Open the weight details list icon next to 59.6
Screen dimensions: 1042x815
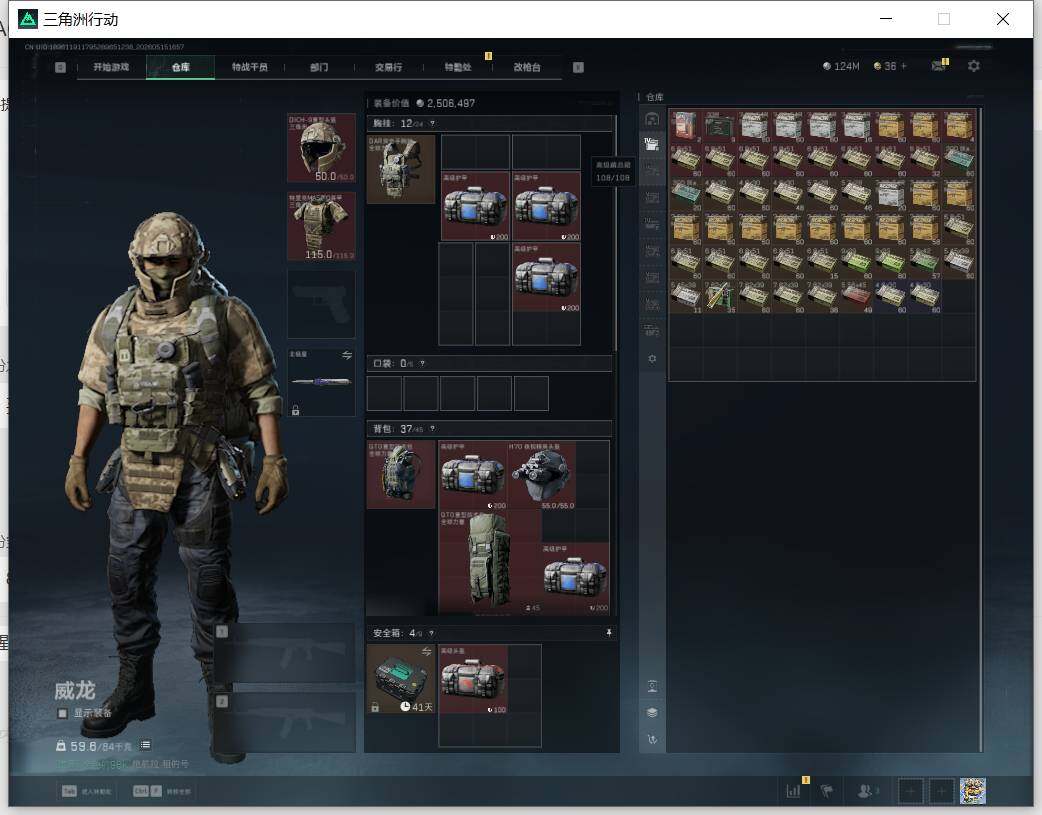click(x=145, y=745)
